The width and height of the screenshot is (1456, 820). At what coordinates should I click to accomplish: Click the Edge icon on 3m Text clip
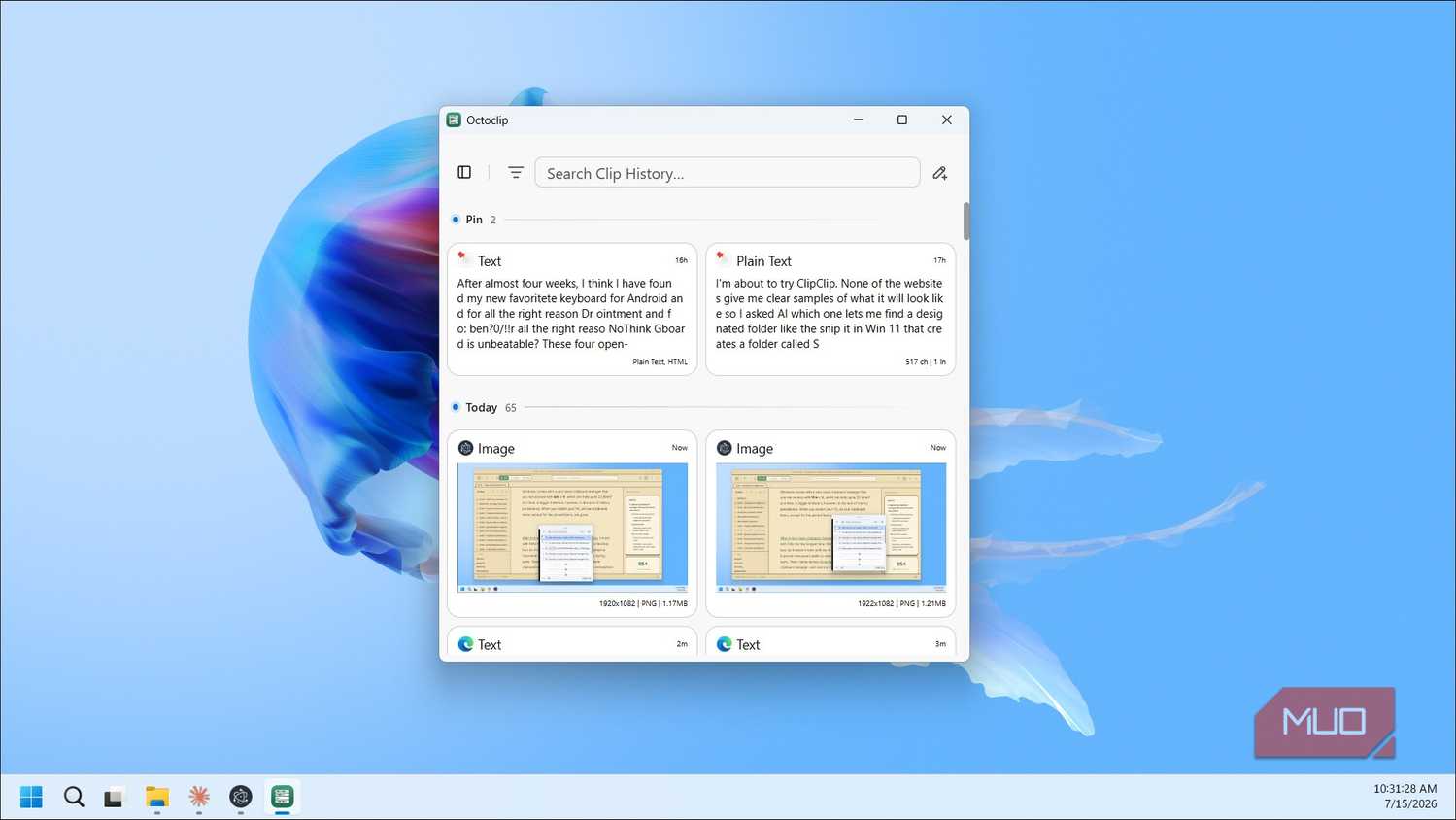pos(725,644)
